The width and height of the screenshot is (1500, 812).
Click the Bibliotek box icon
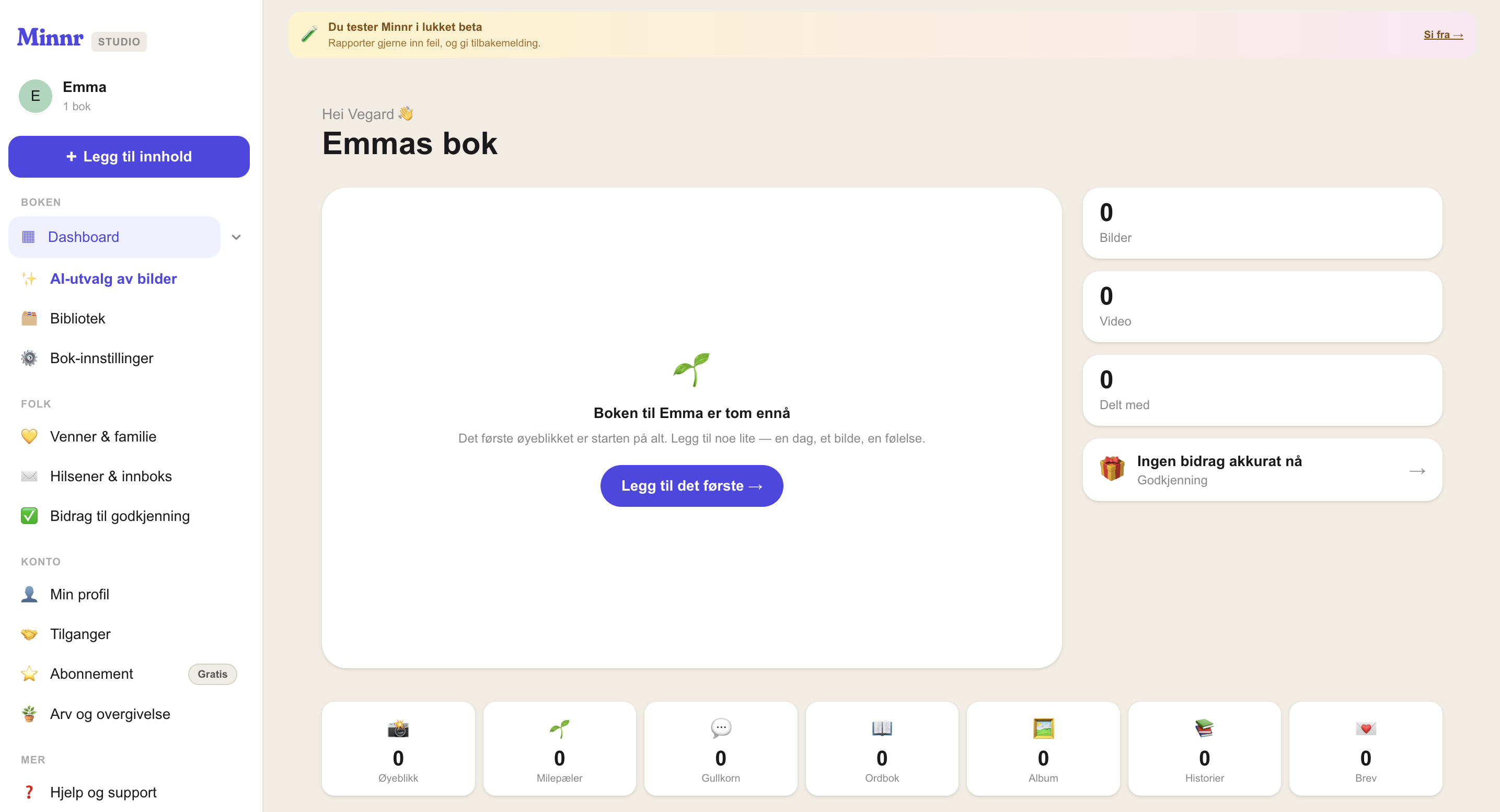click(x=29, y=318)
